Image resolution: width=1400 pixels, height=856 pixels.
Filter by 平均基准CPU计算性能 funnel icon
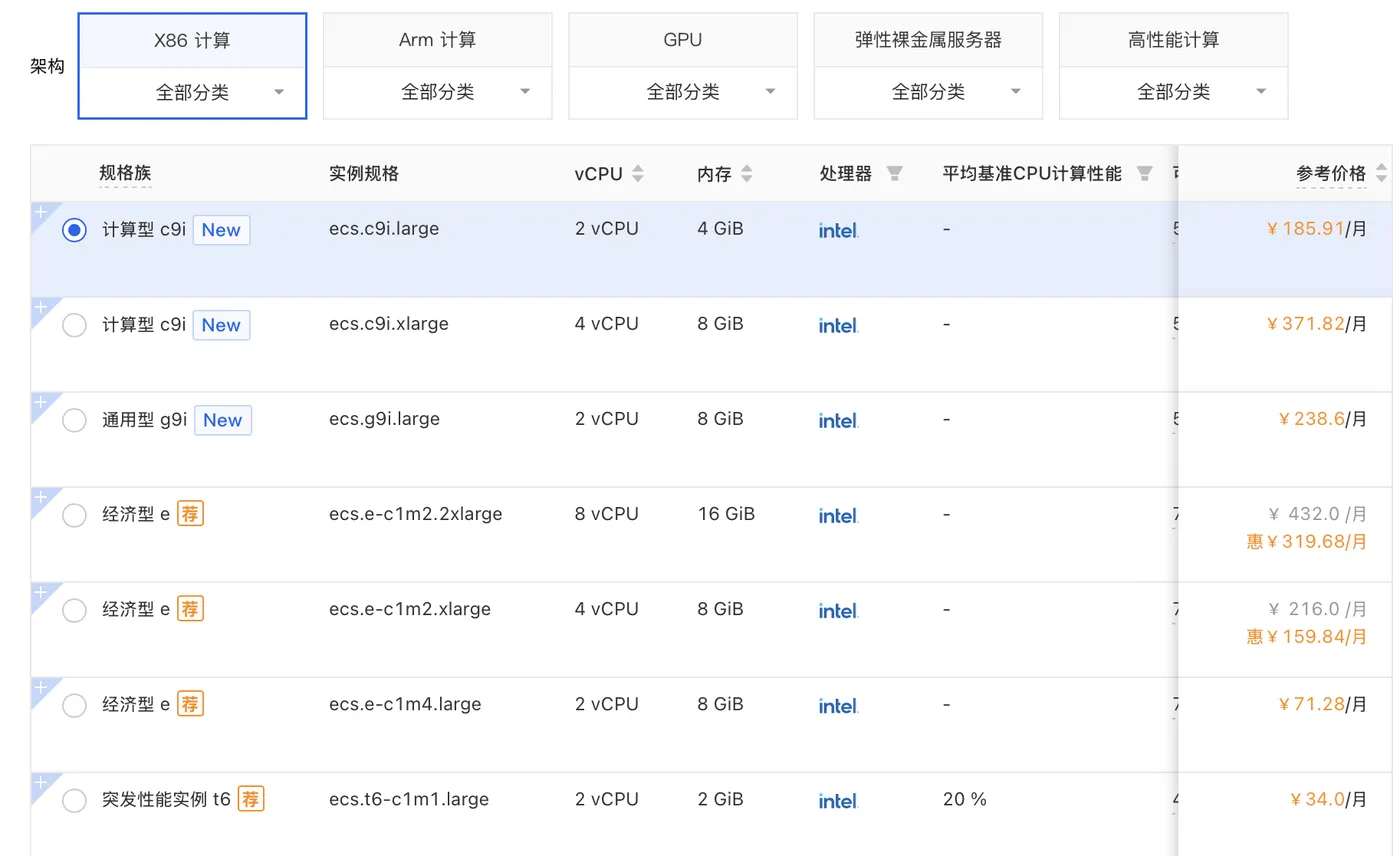coord(1144,174)
